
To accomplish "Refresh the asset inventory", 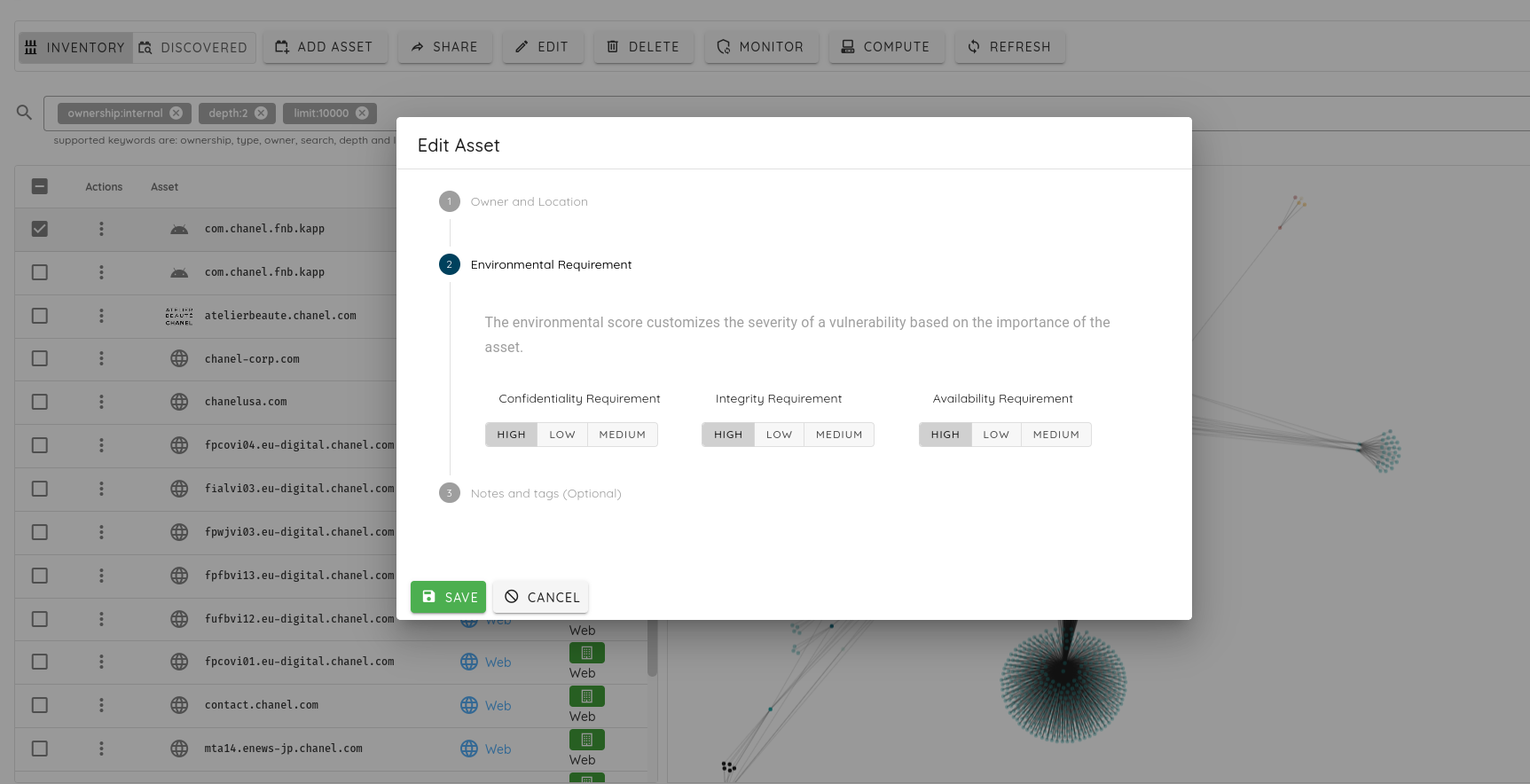I will tap(1009, 47).
